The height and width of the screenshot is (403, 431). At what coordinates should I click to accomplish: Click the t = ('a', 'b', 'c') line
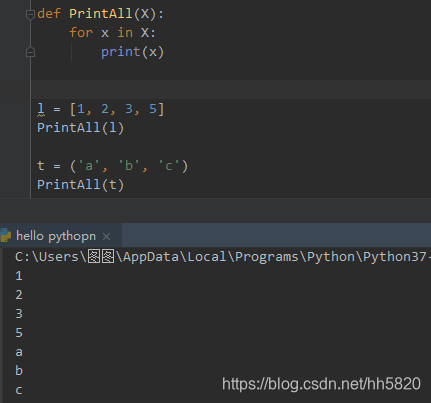(x=113, y=166)
